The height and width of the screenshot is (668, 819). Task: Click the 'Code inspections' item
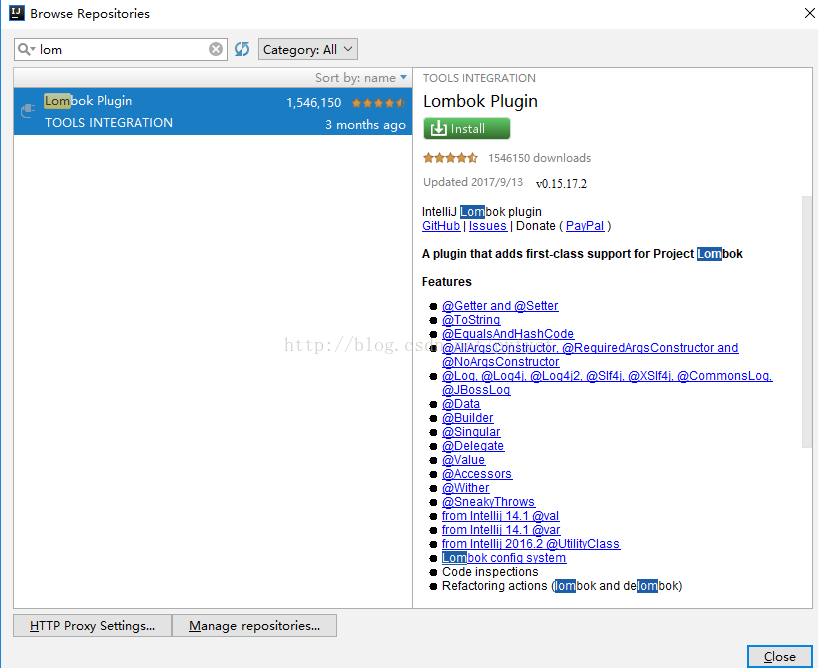pyautogui.click(x=490, y=572)
